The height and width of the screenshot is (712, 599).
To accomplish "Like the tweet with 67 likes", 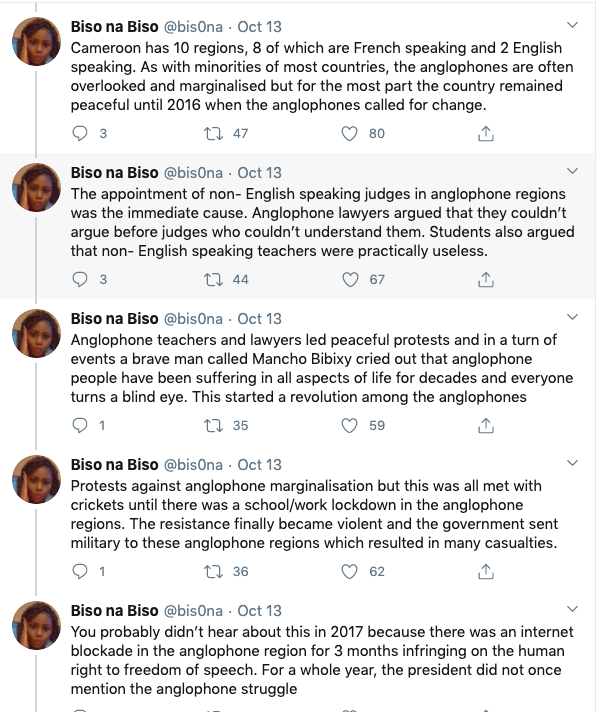I will point(349,279).
